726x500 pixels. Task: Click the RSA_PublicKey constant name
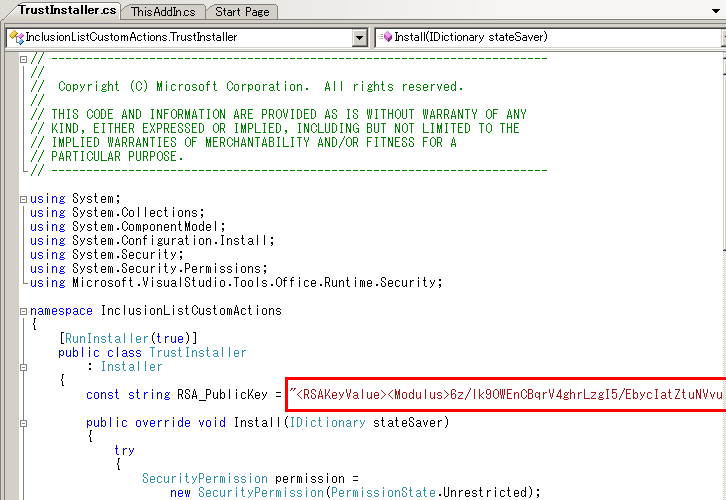[x=222, y=394]
